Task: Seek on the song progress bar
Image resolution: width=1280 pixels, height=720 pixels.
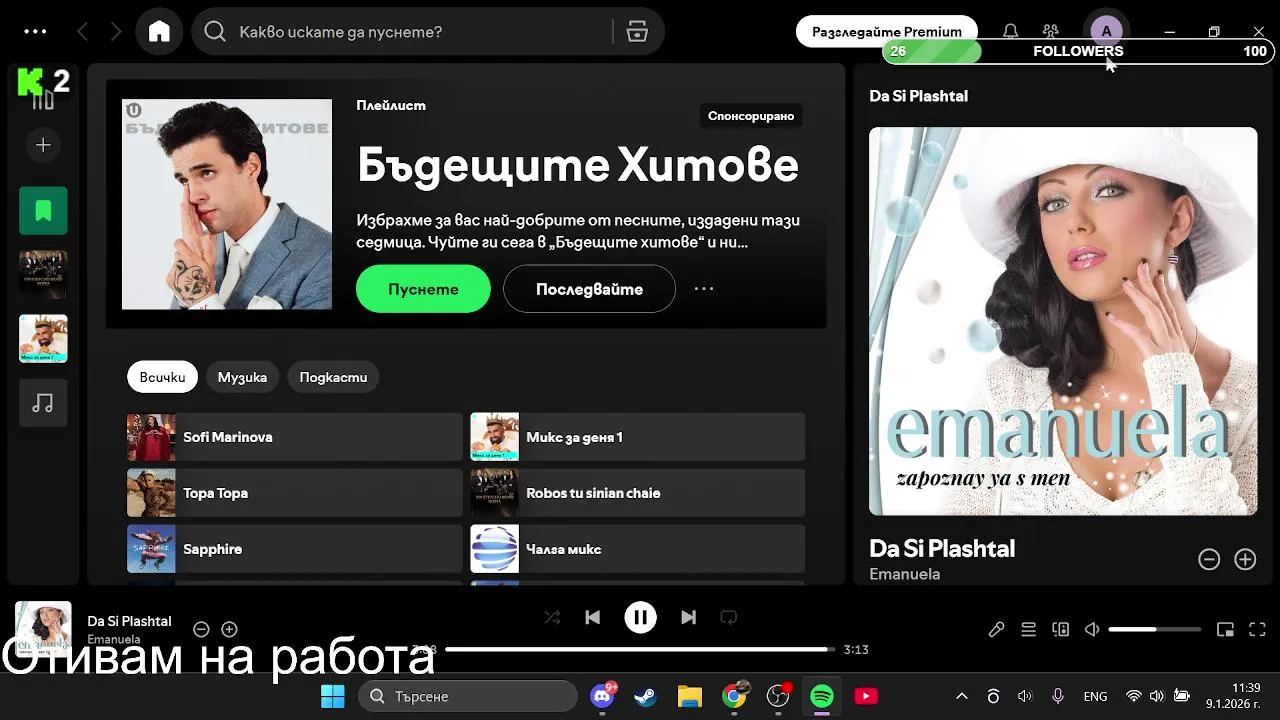Action: coord(640,649)
